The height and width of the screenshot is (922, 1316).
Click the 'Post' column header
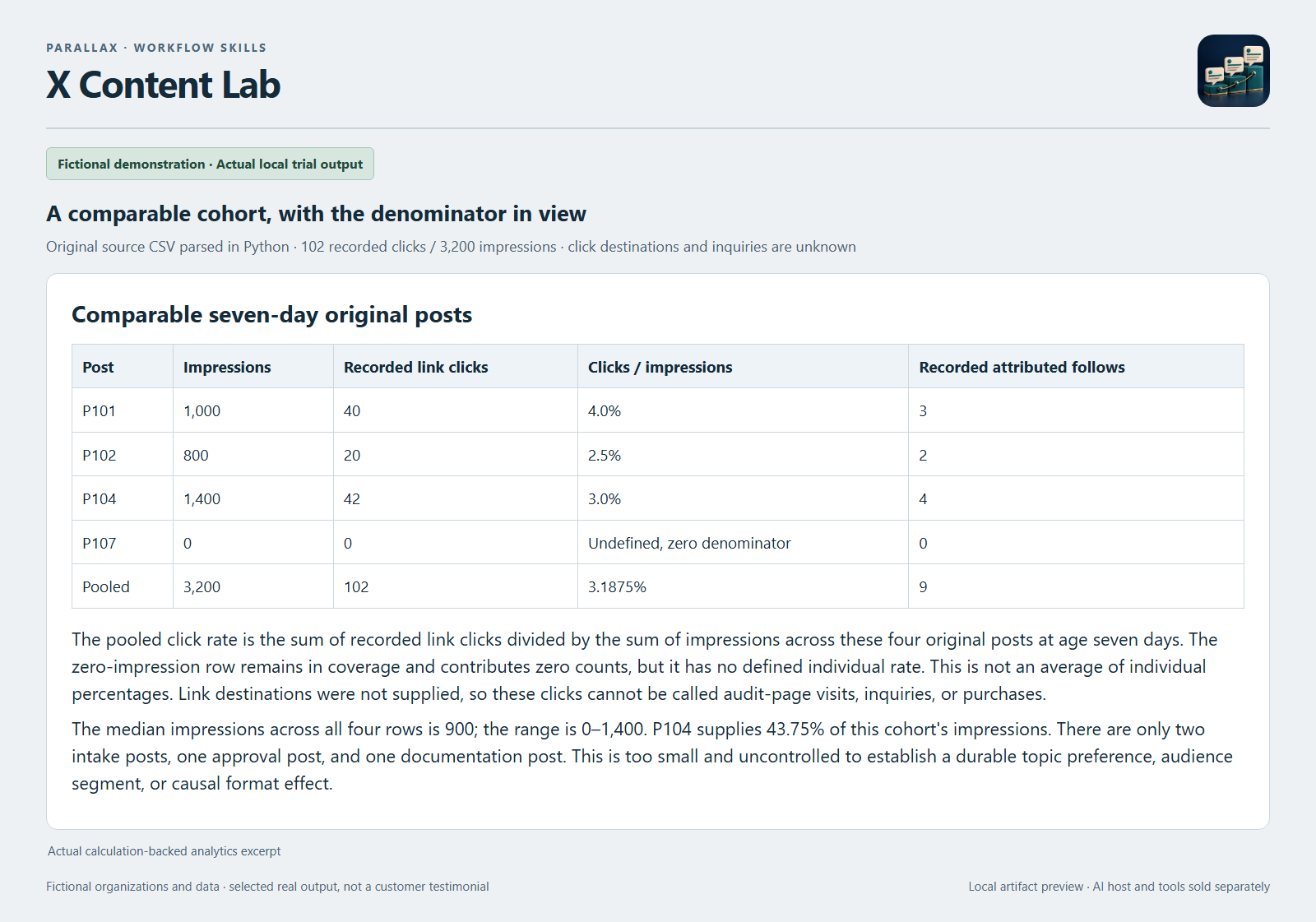pyautogui.click(x=123, y=367)
